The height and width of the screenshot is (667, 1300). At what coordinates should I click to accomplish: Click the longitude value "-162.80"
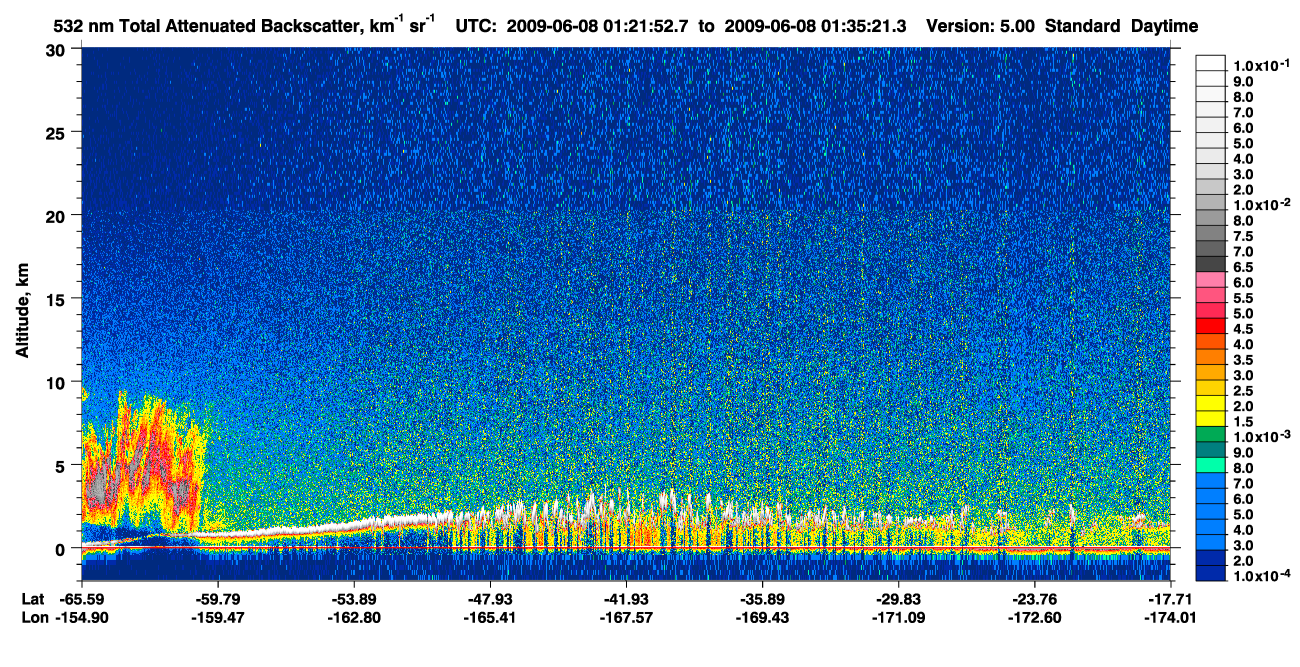354,617
